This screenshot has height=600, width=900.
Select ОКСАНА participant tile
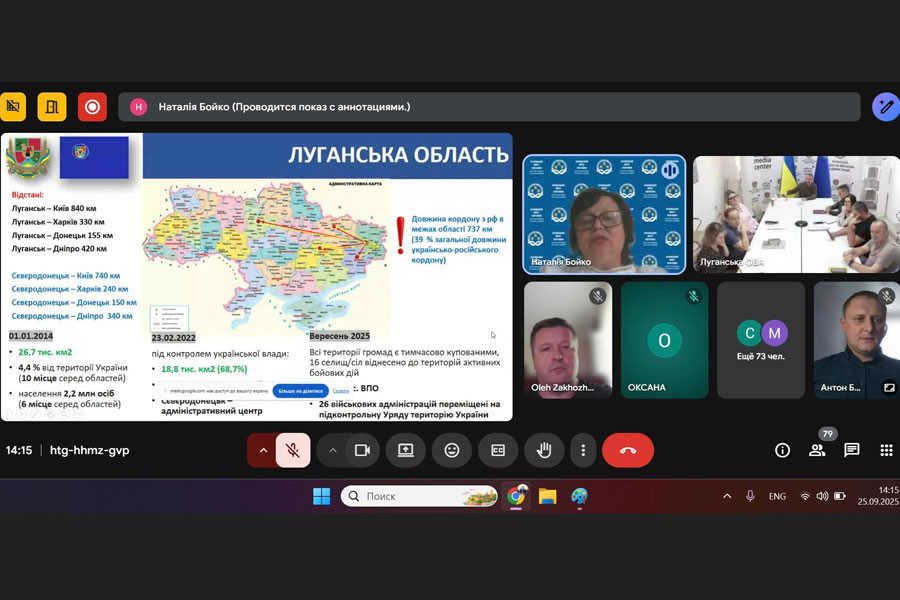point(664,340)
